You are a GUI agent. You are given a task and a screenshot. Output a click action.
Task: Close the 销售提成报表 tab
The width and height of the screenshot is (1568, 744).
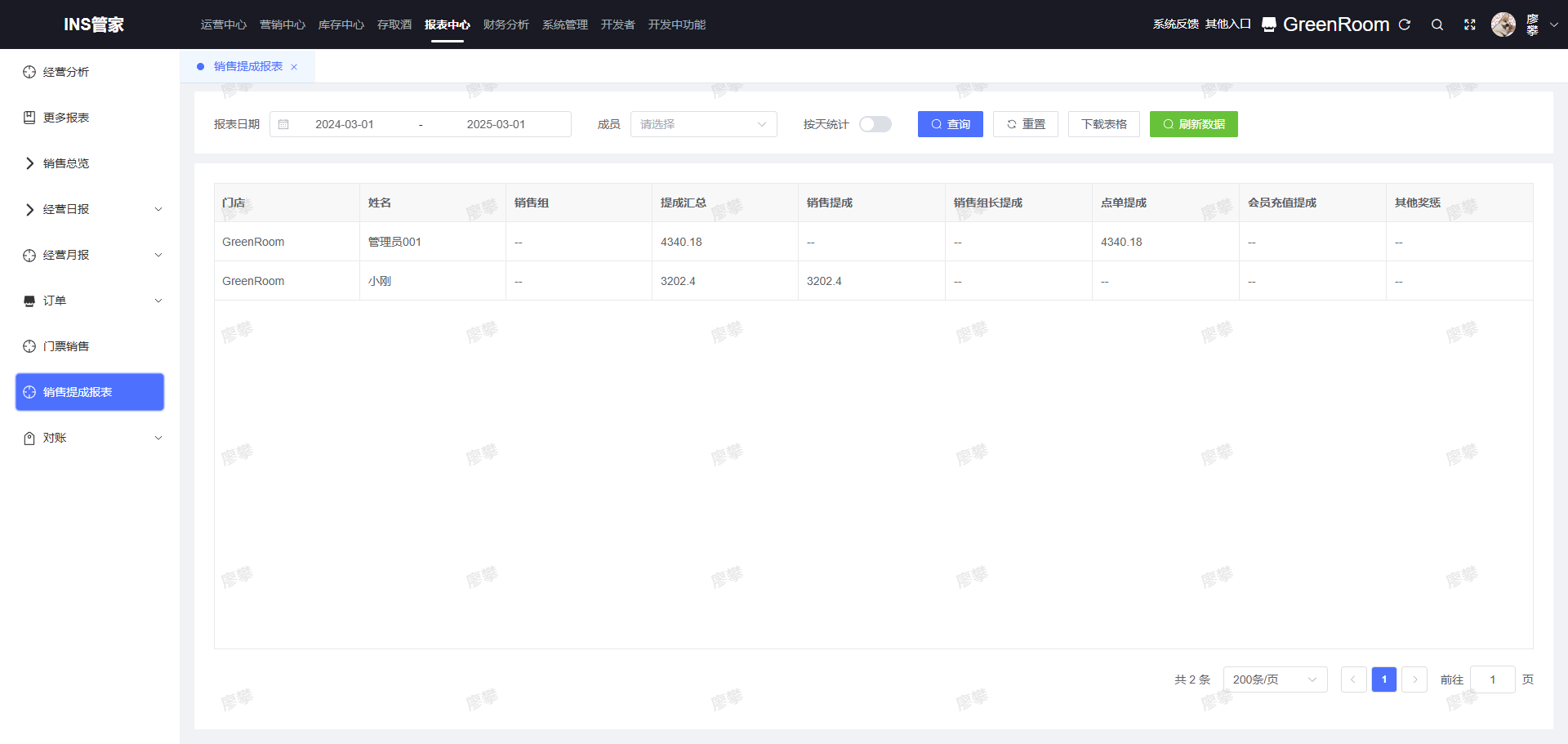(x=294, y=67)
